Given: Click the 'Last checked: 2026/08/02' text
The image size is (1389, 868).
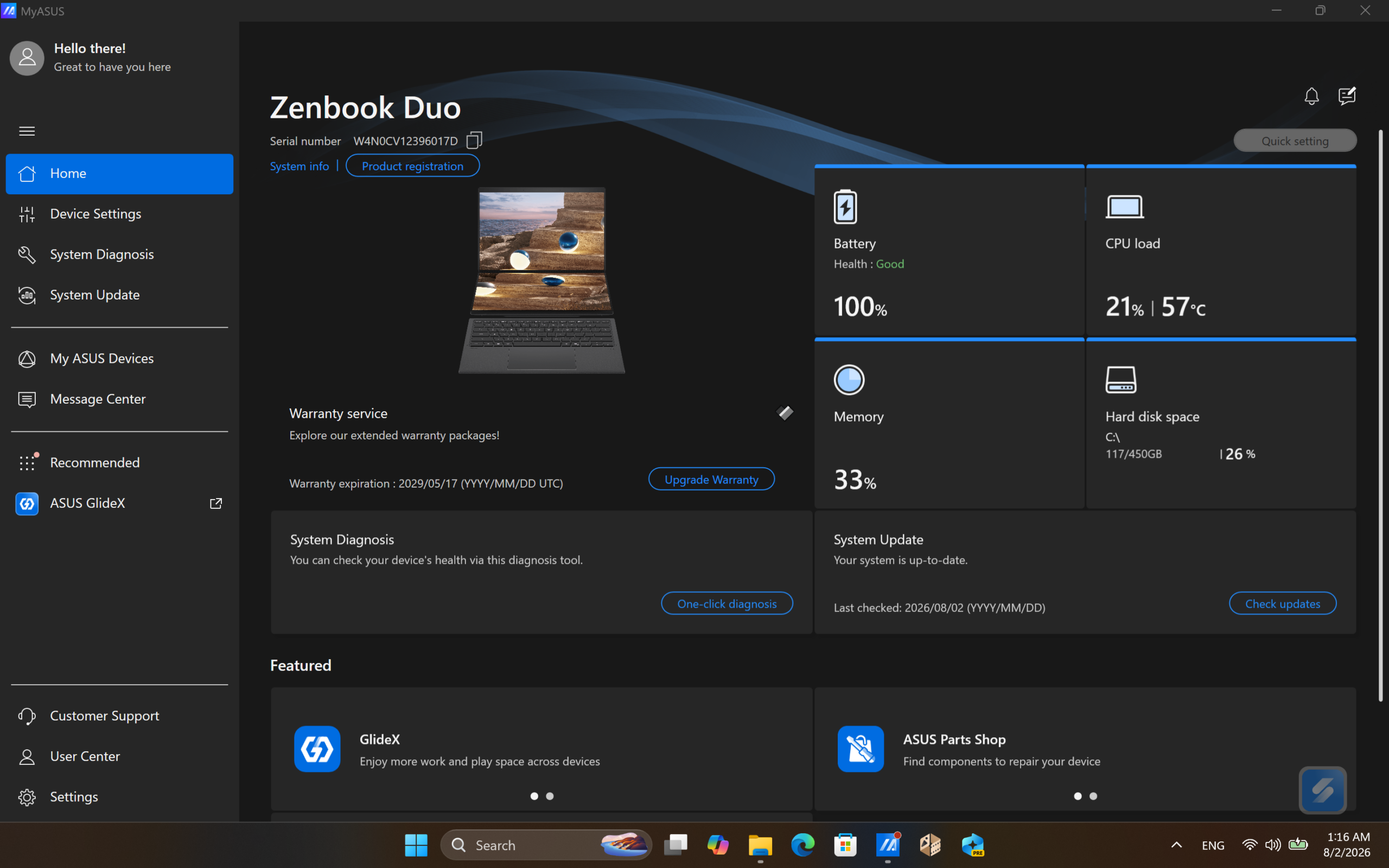Looking at the screenshot, I should point(939,608).
